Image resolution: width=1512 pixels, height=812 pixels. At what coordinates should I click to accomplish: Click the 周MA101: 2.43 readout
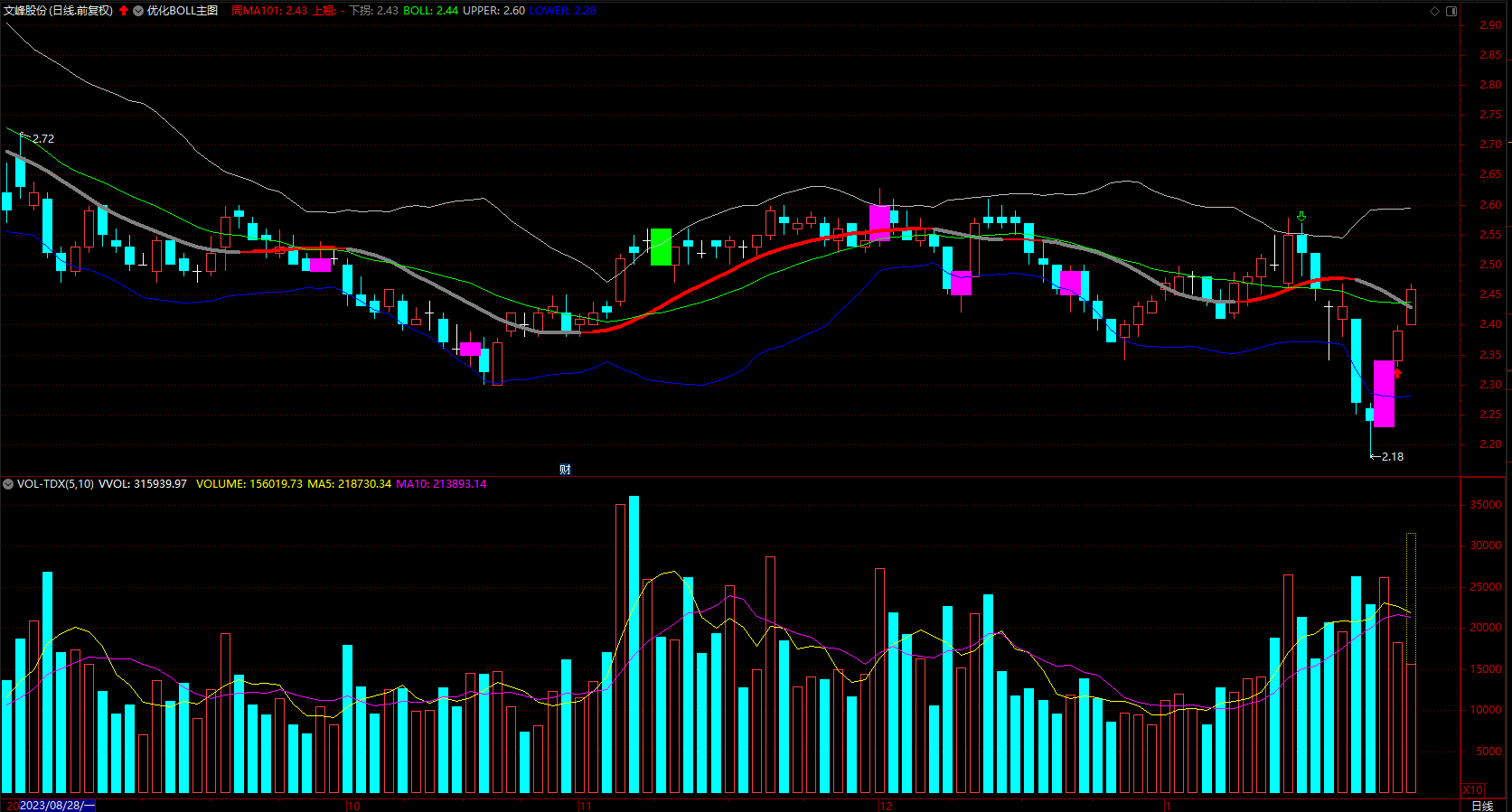[x=268, y=11]
